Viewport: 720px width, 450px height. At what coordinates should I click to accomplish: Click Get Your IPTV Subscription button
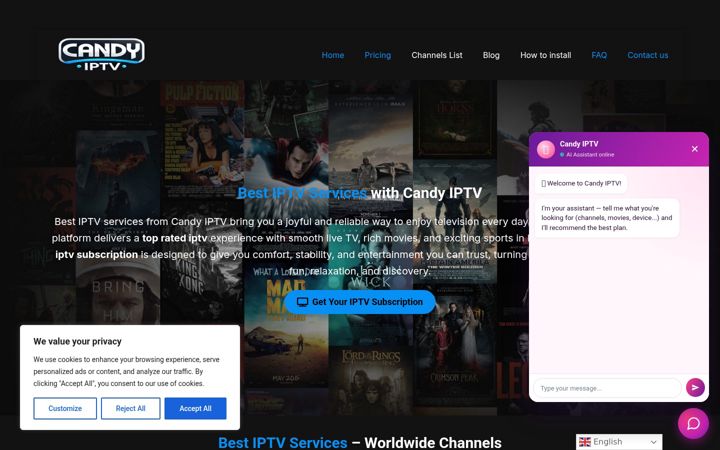360,302
